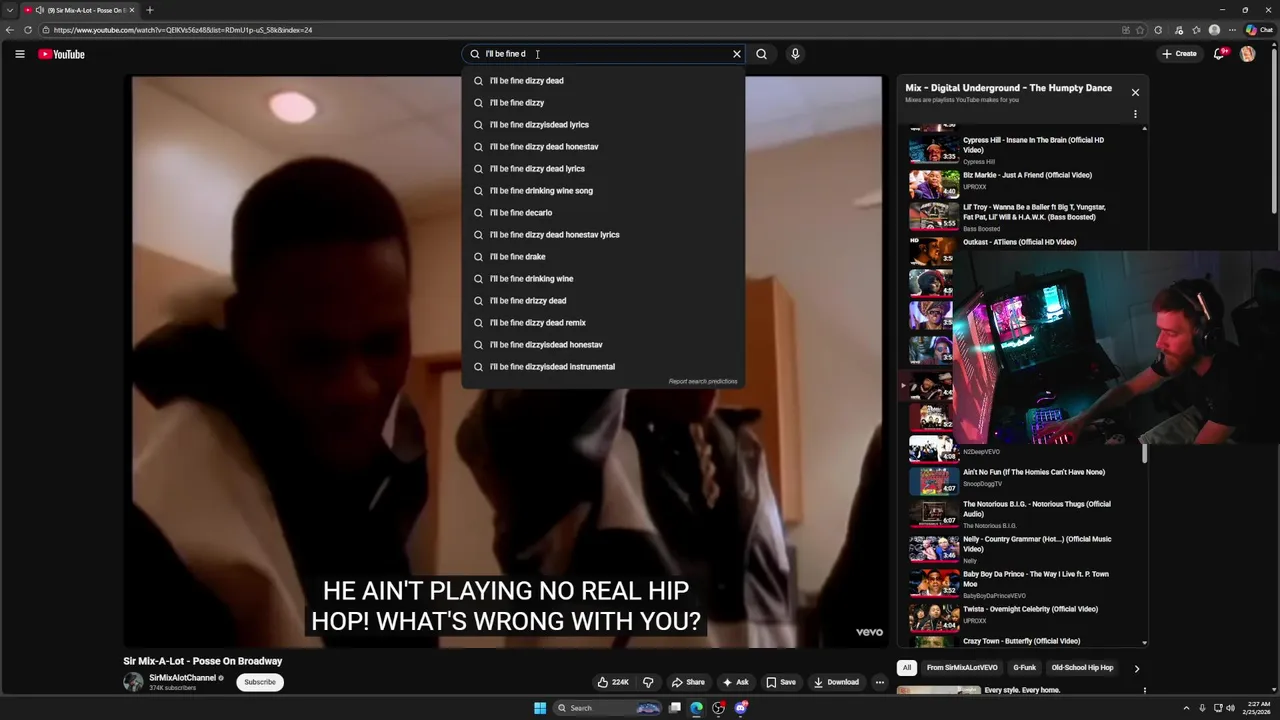
Task: Open the tab search dropdown arrow
Action: click(x=9, y=10)
